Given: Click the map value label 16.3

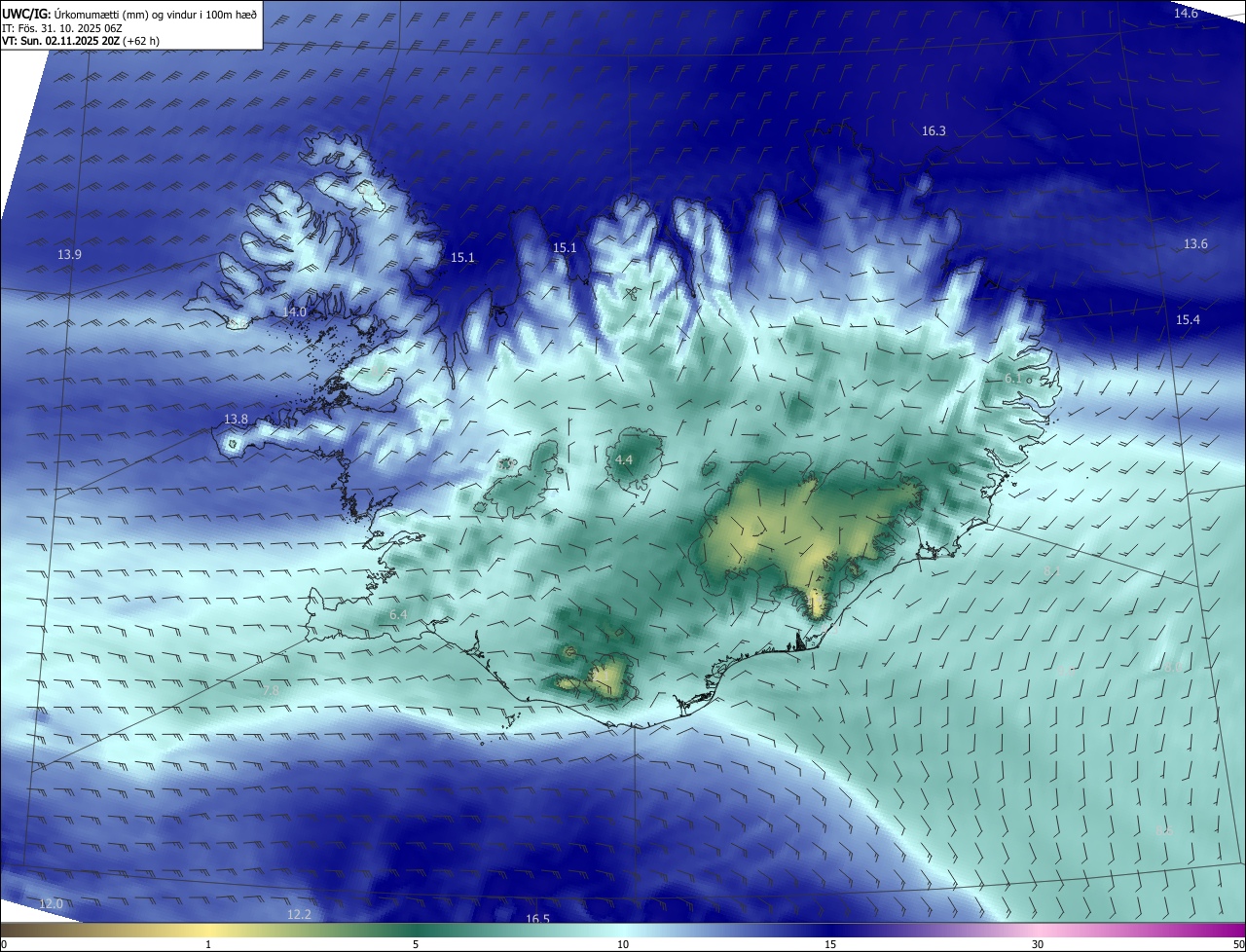Looking at the screenshot, I should pyautogui.click(x=934, y=130).
